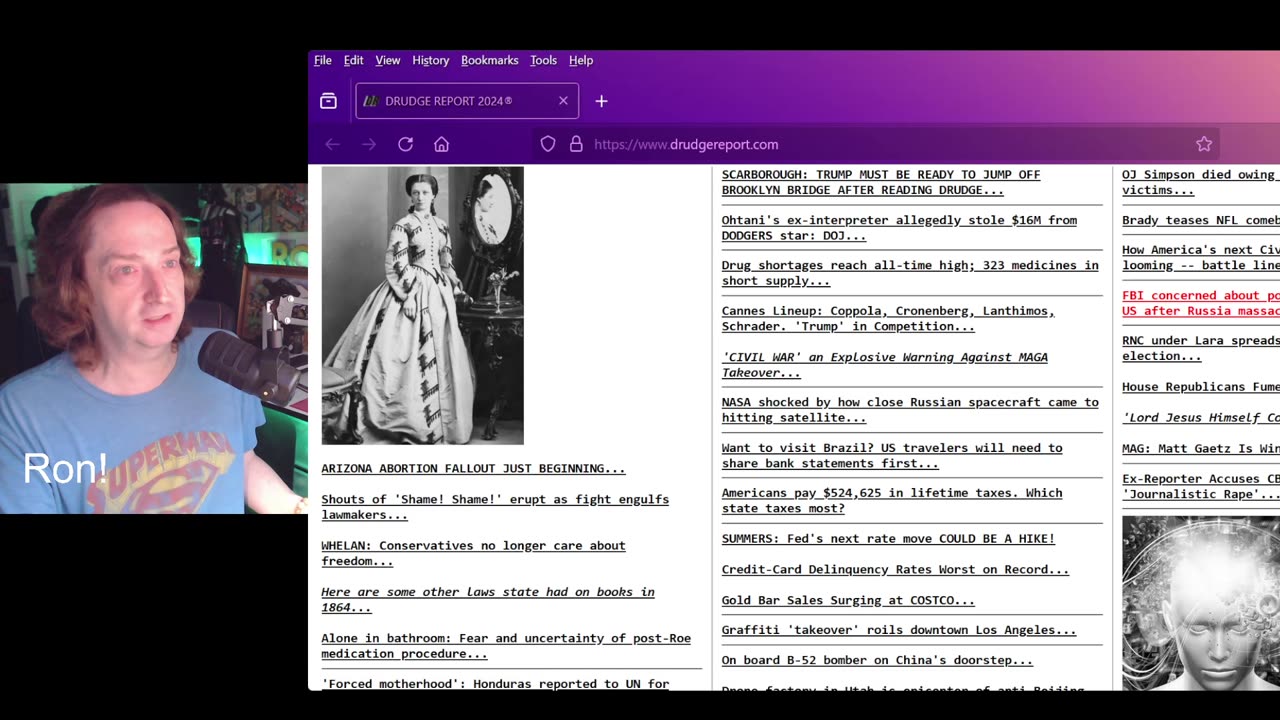Open the Credit-Card Delinquency Rates link
This screenshot has width=1280, height=720.
coord(895,569)
